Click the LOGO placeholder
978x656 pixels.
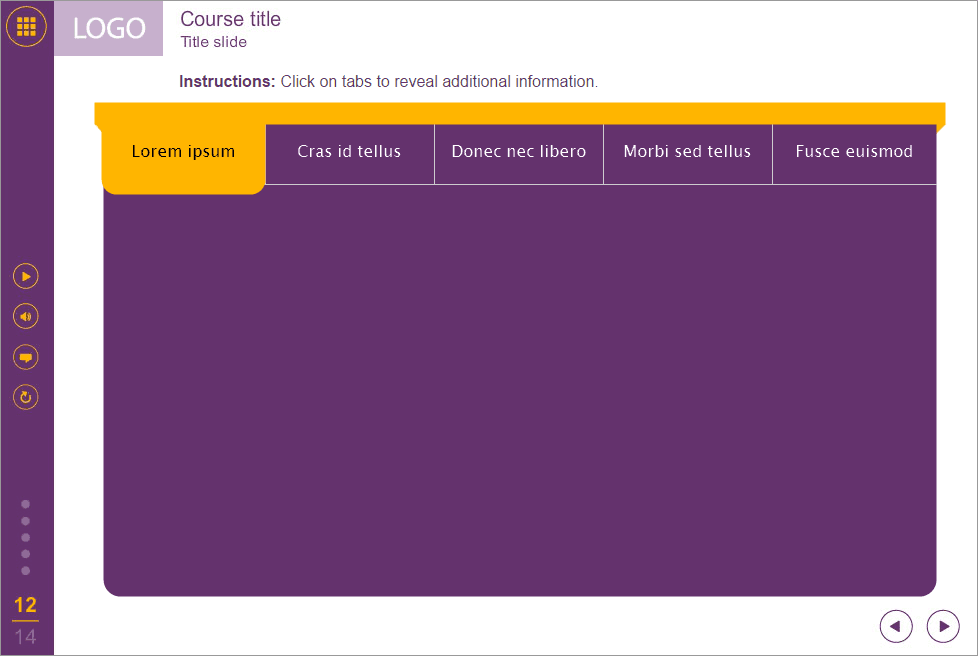(x=108, y=29)
